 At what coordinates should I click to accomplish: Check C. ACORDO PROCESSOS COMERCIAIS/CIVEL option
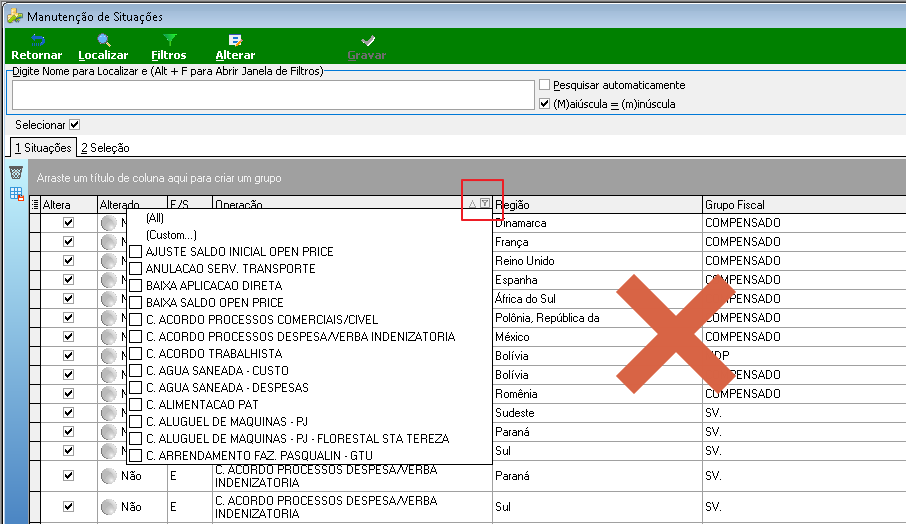[x=136, y=319]
